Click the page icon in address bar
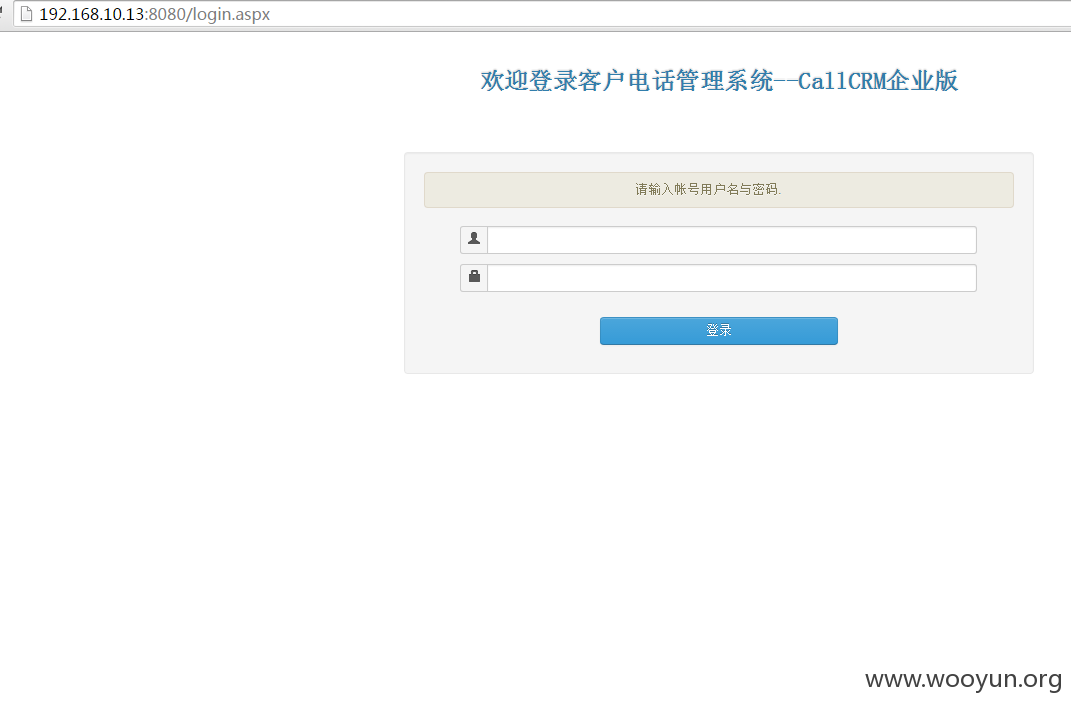The image size is (1071, 708). [x=26, y=14]
